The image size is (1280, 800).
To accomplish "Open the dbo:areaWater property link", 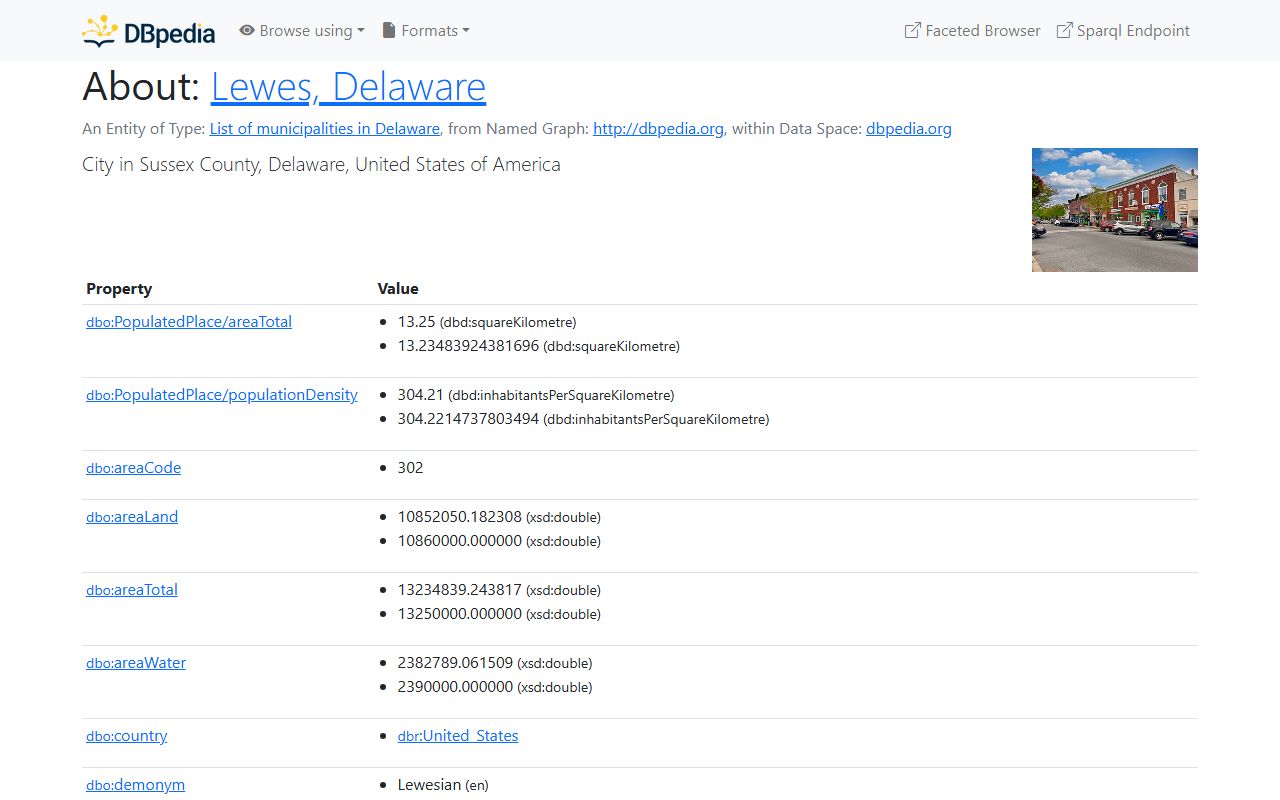I will click(136, 663).
